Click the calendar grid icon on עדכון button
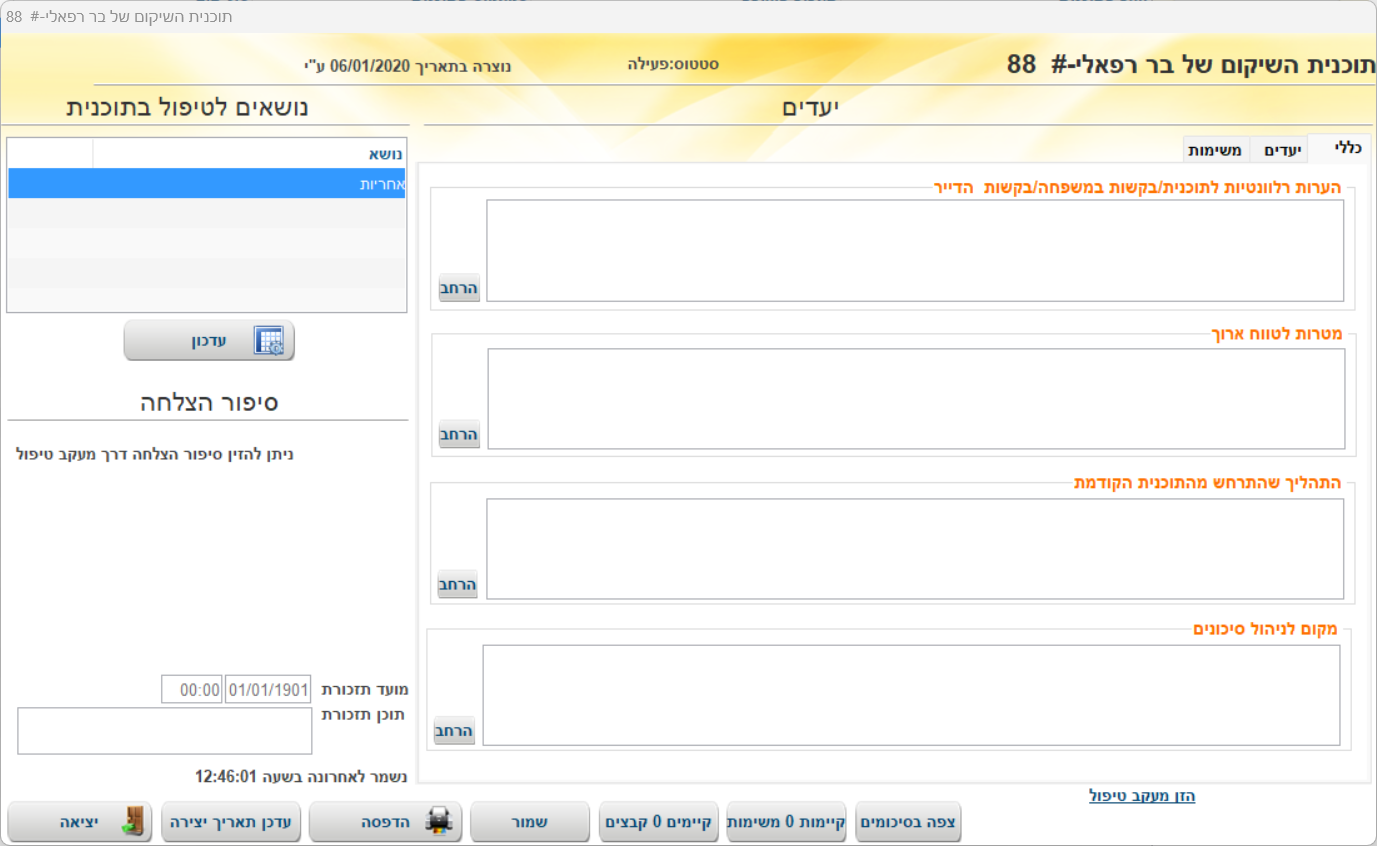Viewport: 1377px width, 846px height. pos(269,341)
